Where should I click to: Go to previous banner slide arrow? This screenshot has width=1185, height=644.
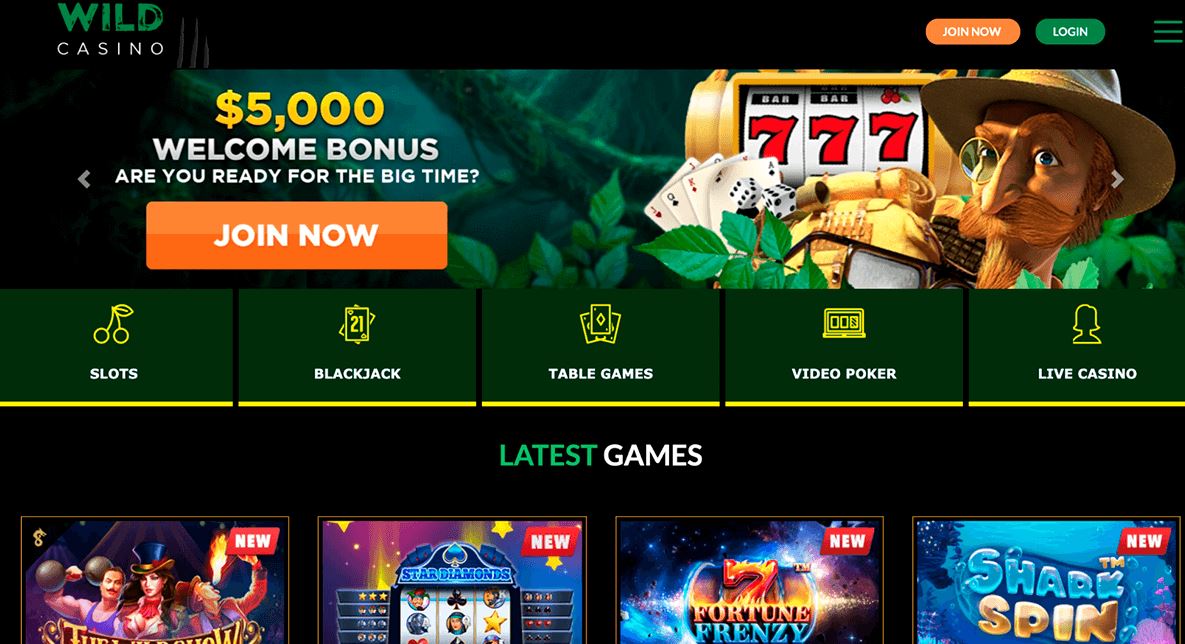point(84,179)
